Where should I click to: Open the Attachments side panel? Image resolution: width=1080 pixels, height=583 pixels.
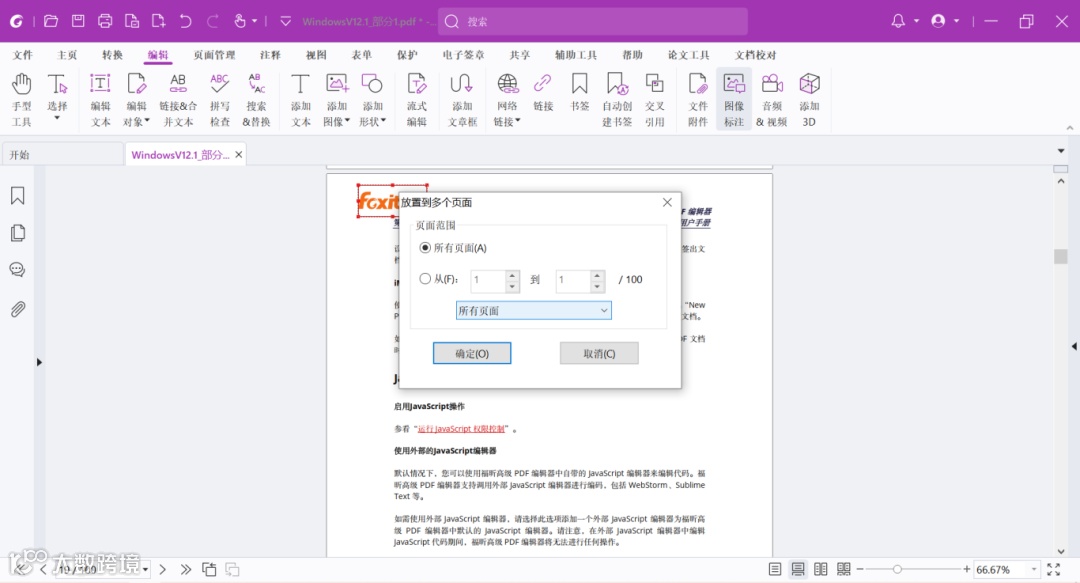(18, 309)
